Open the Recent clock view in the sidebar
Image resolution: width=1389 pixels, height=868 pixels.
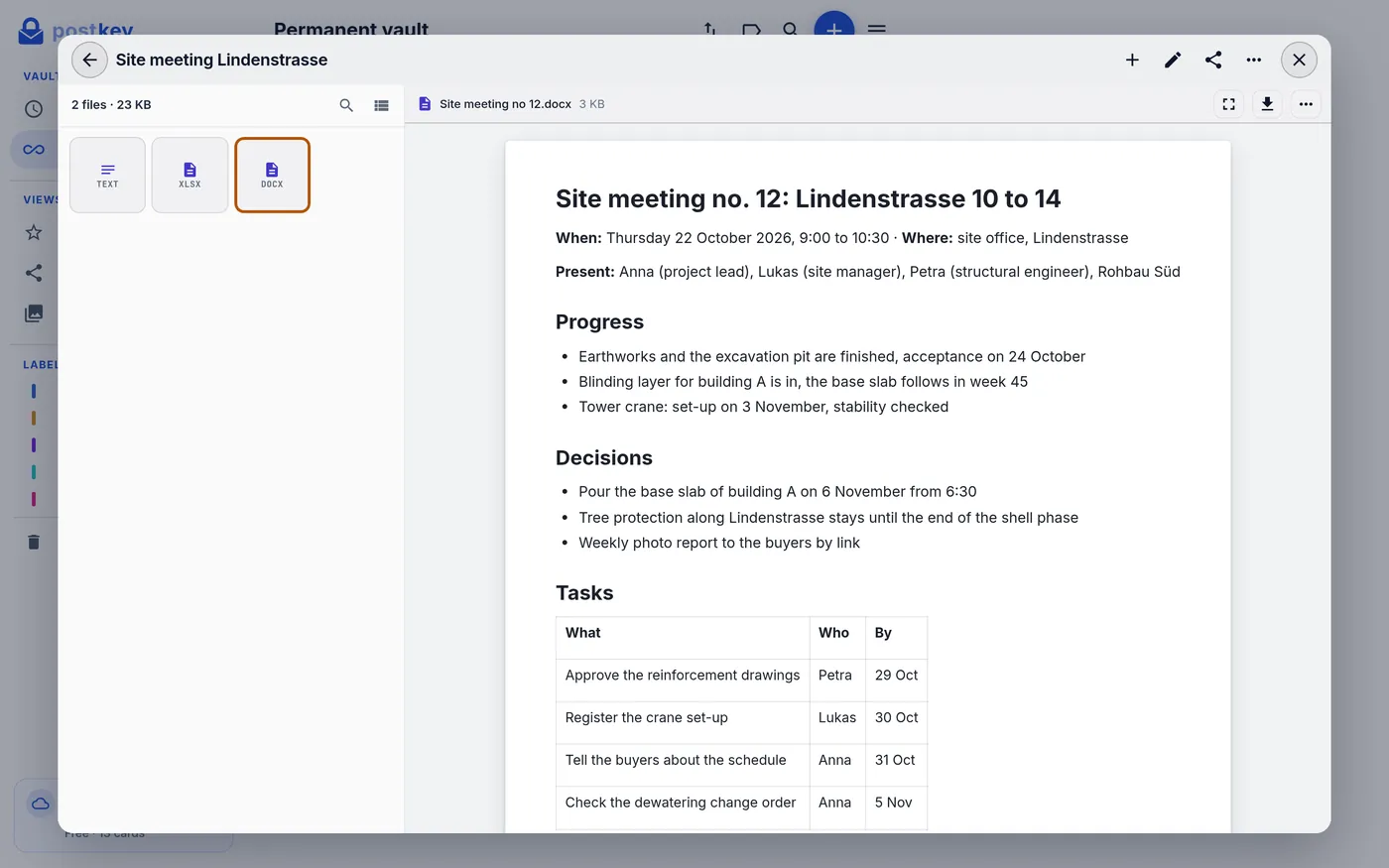[x=34, y=109]
